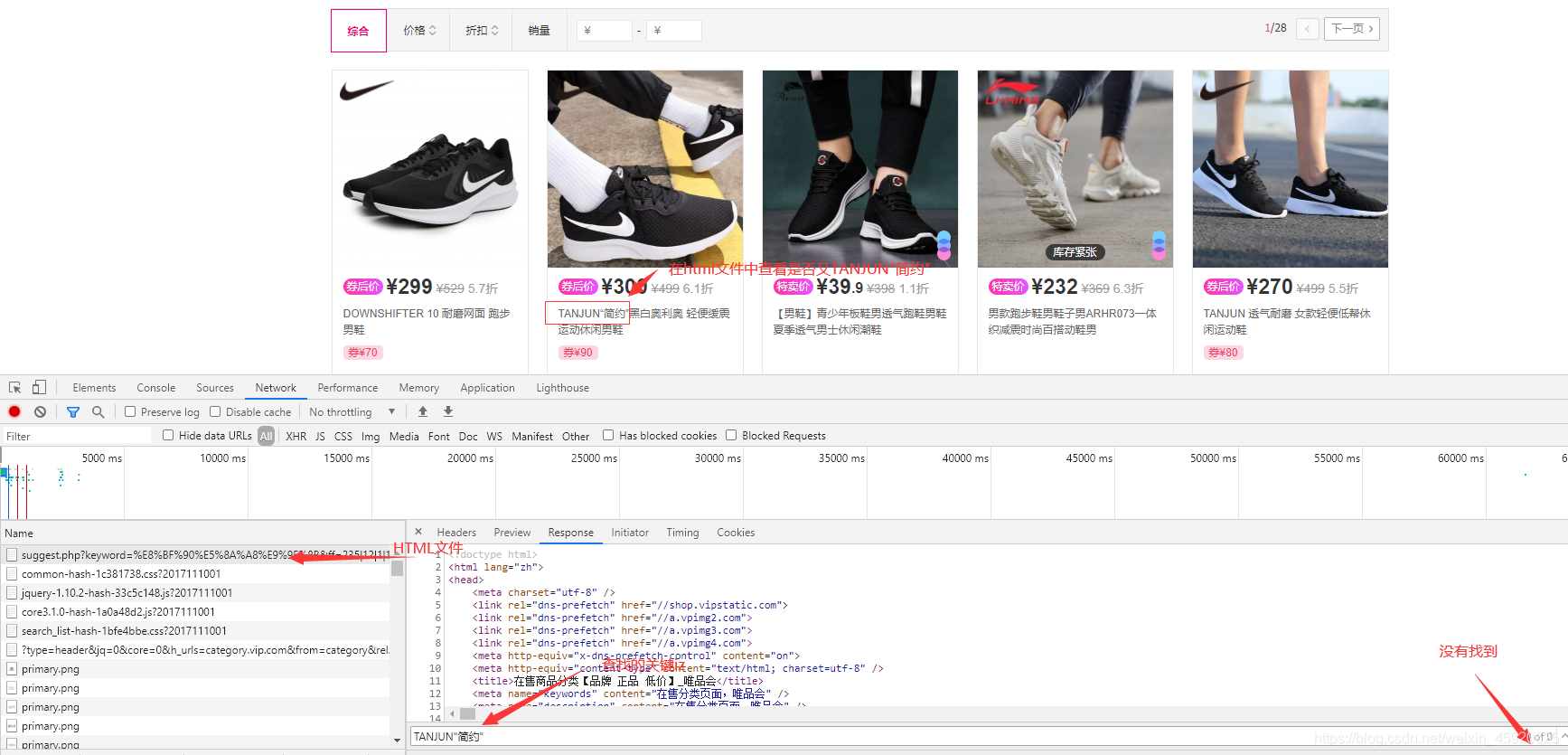Filter requests by JS
Viewport: 1568px width, 755px height.
click(x=320, y=436)
